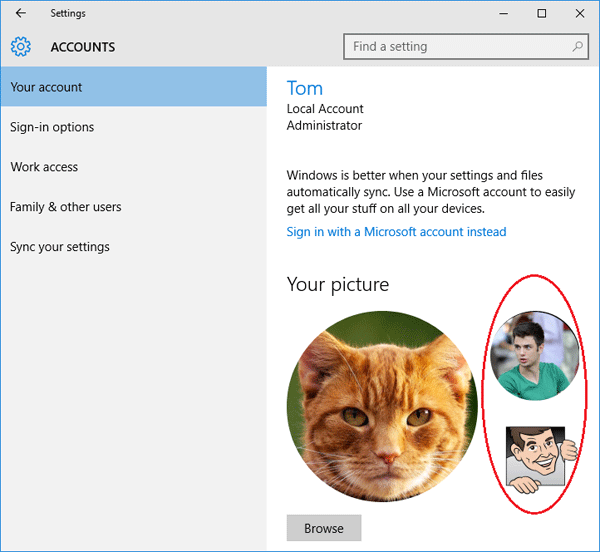Click the Your picture heading
The image size is (600, 552).
(x=338, y=285)
